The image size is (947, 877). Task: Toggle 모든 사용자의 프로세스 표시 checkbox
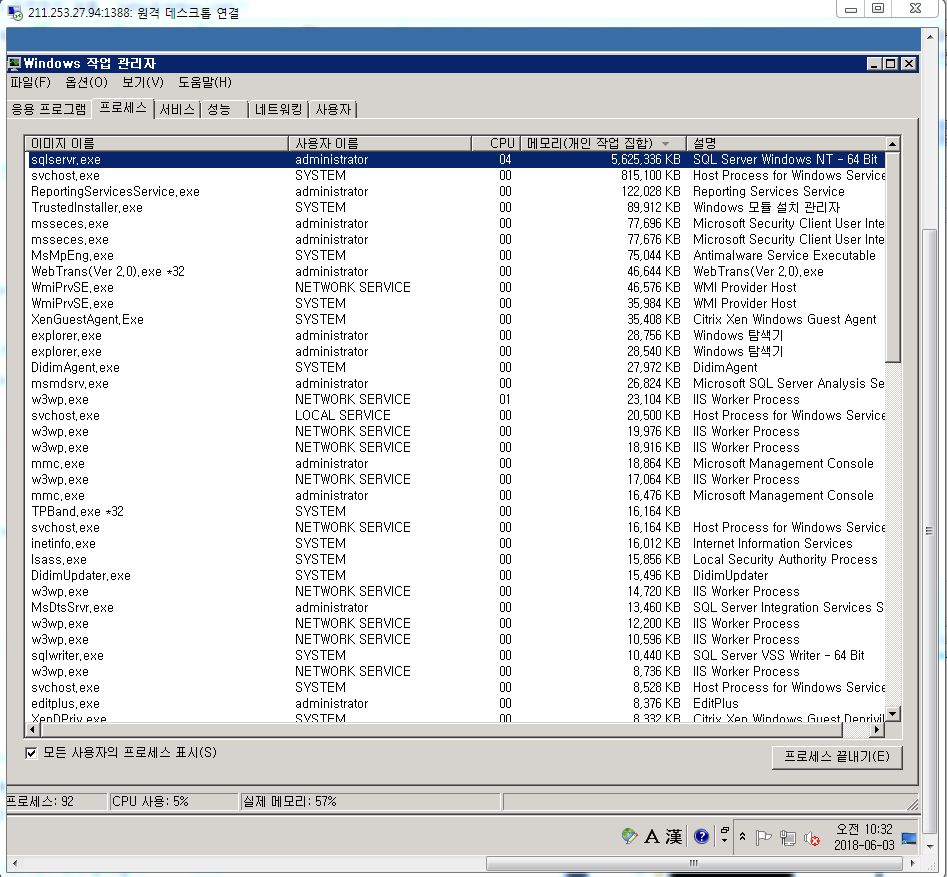click(31, 753)
